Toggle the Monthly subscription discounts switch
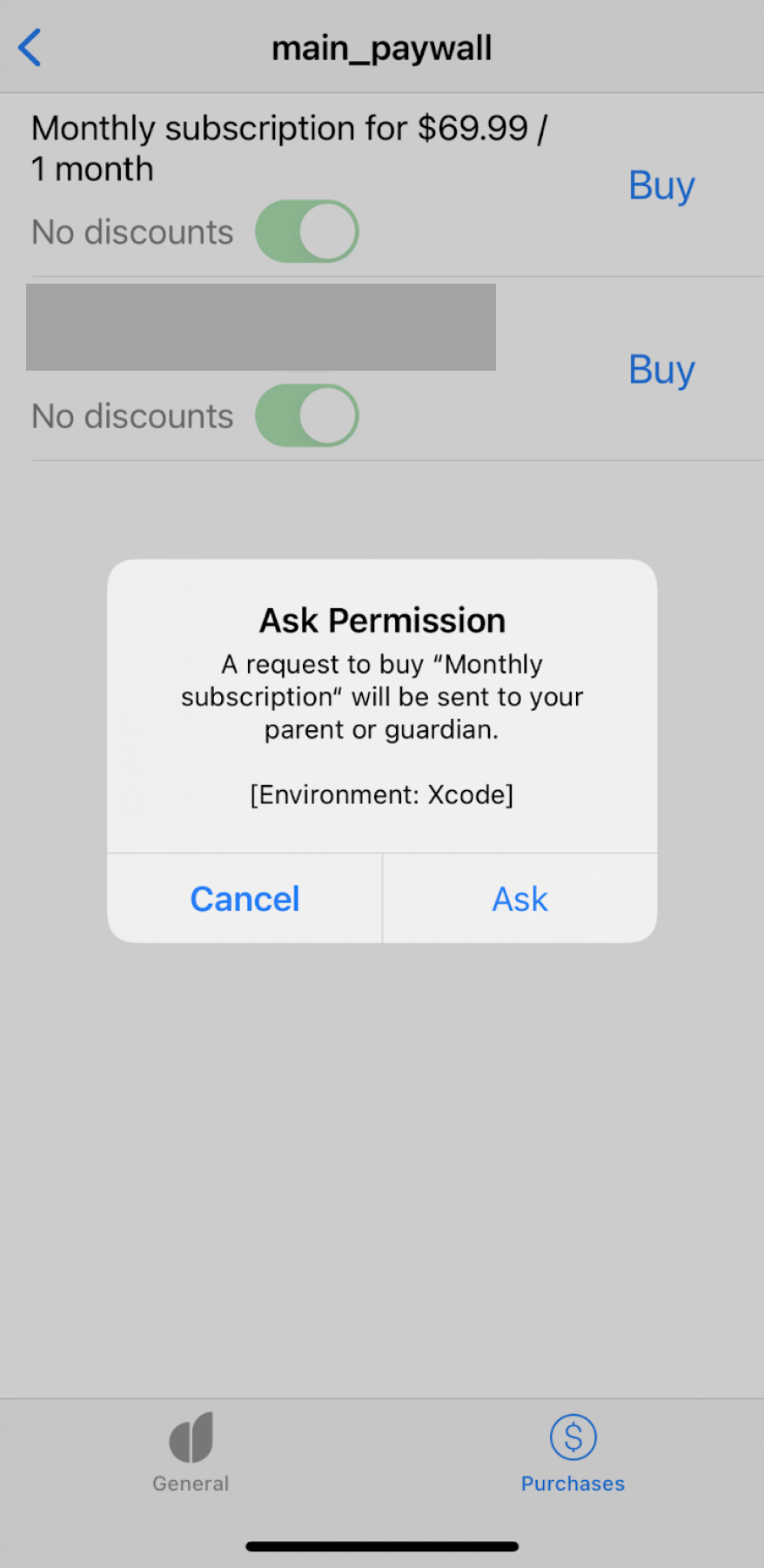The width and height of the screenshot is (764, 1568). tap(307, 231)
